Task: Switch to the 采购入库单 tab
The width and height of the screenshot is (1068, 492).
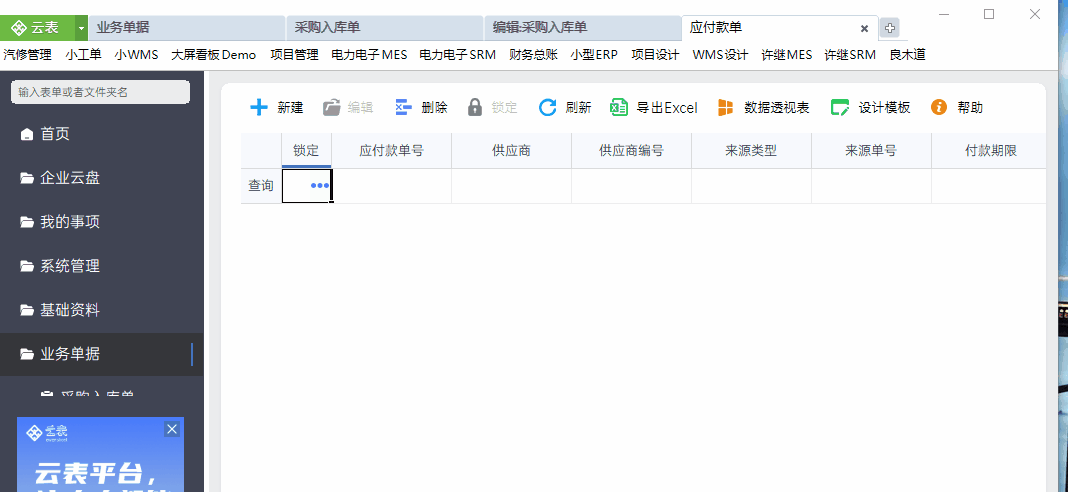Action: point(385,28)
